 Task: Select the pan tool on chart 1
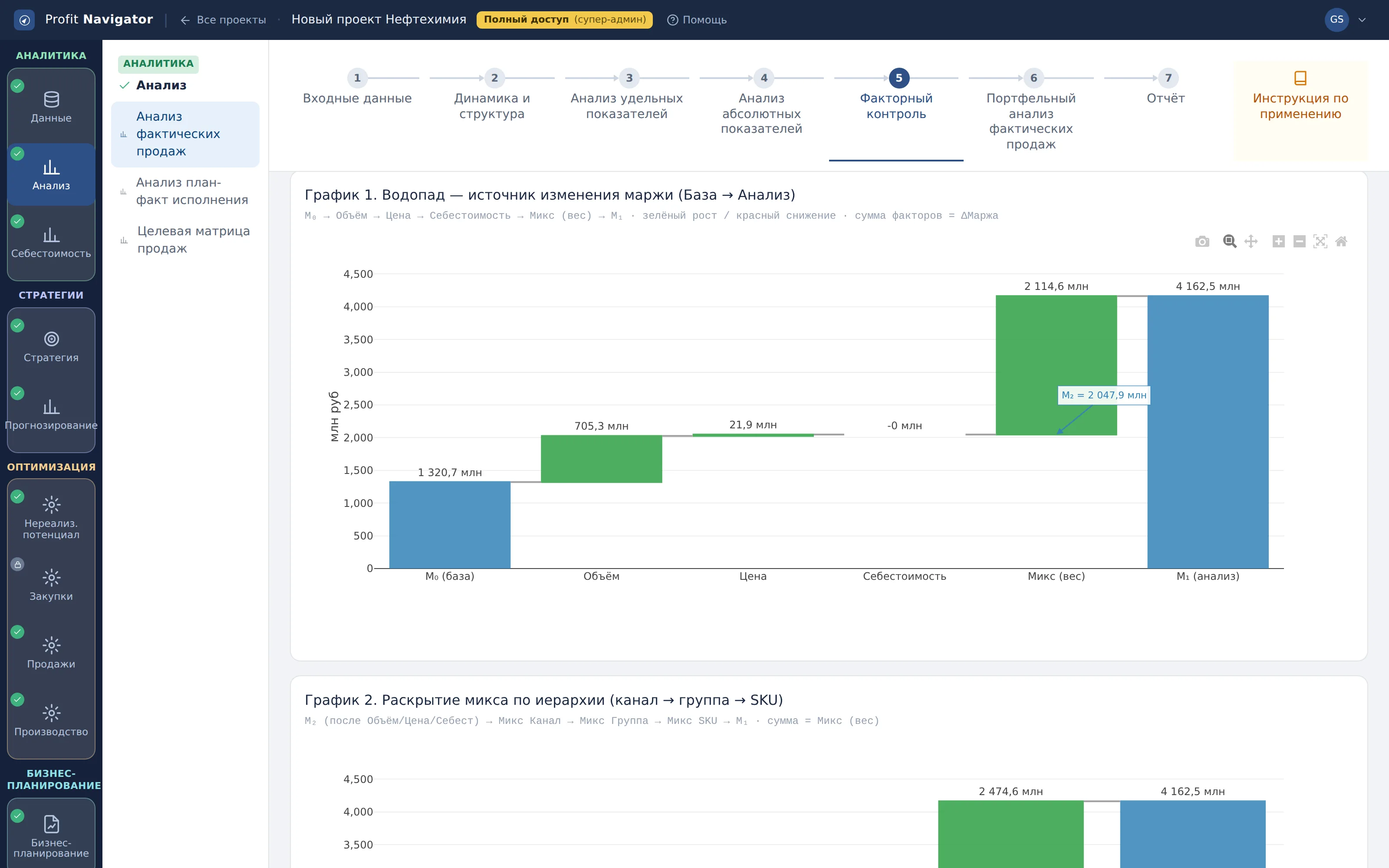tap(1251, 242)
